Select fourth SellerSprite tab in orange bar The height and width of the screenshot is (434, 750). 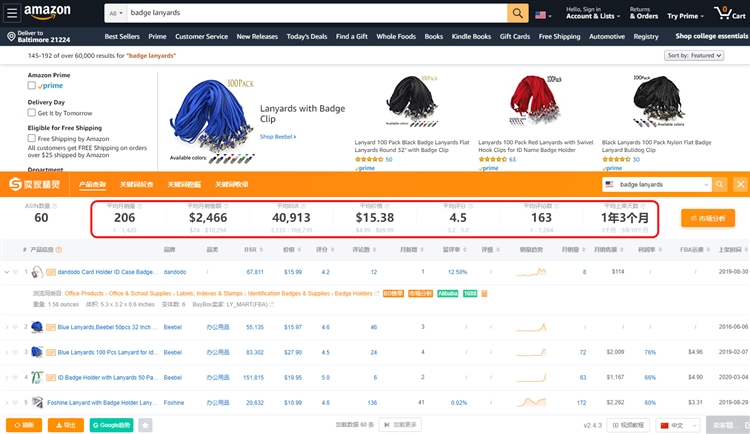point(232,185)
